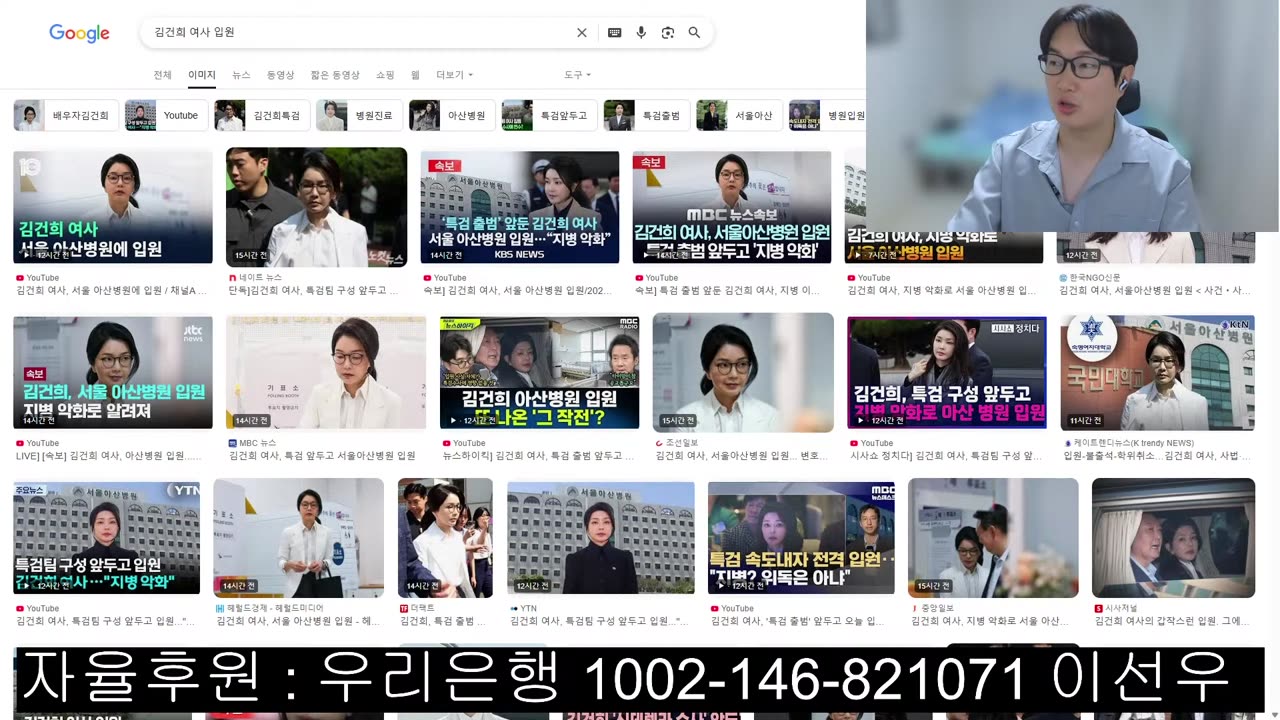This screenshot has width=1280, height=720.
Task: Open the 네이트 뉴스 image result thumbnail
Action: click(x=316, y=207)
